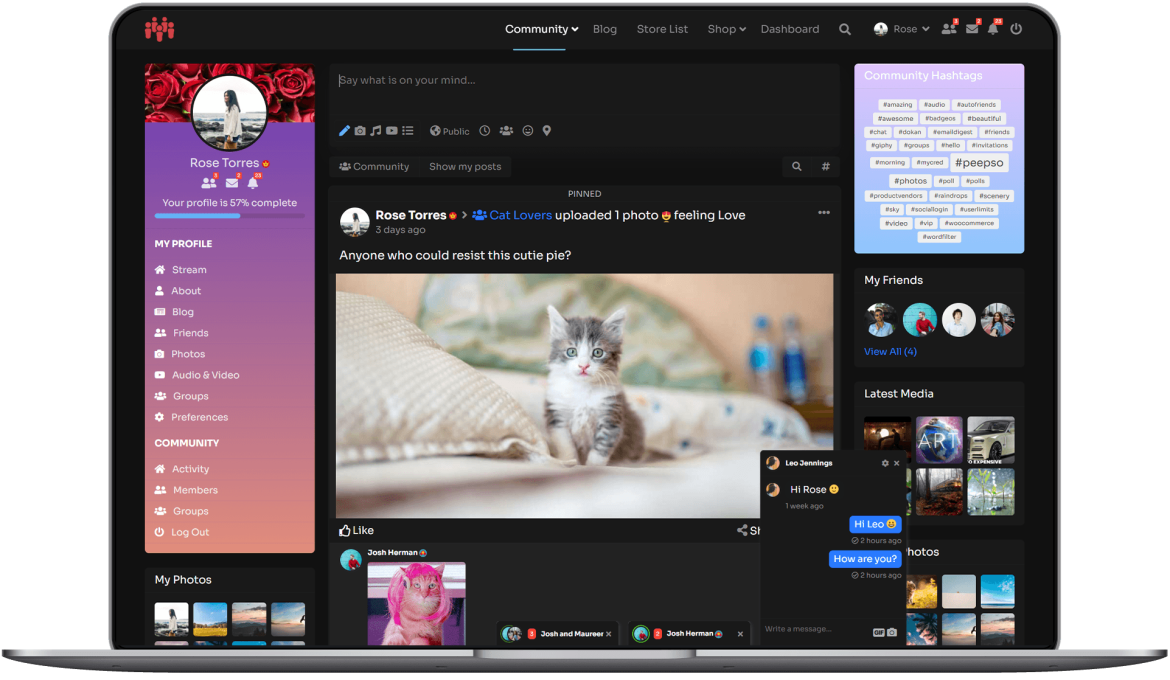Click the camera icon in post composer
This screenshot has height=680, width=1170.
pos(360,131)
